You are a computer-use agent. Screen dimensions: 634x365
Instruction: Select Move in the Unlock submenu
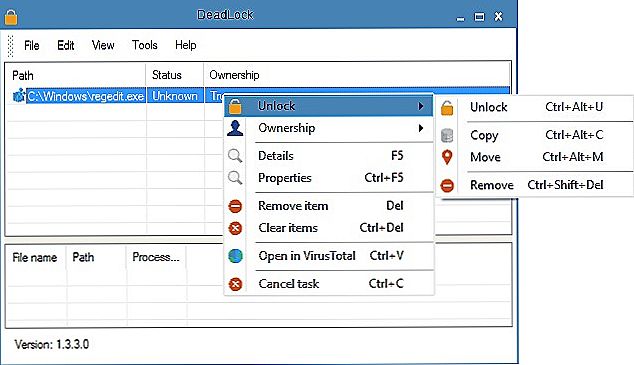point(535,157)
